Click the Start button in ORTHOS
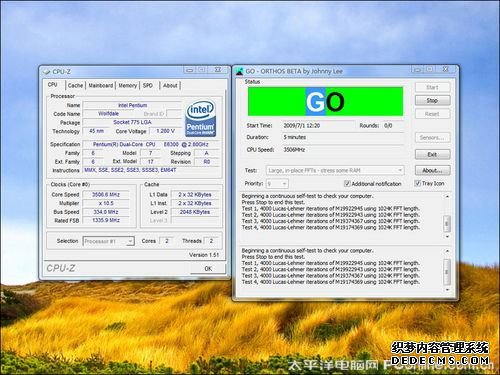 tap(432, 87)
